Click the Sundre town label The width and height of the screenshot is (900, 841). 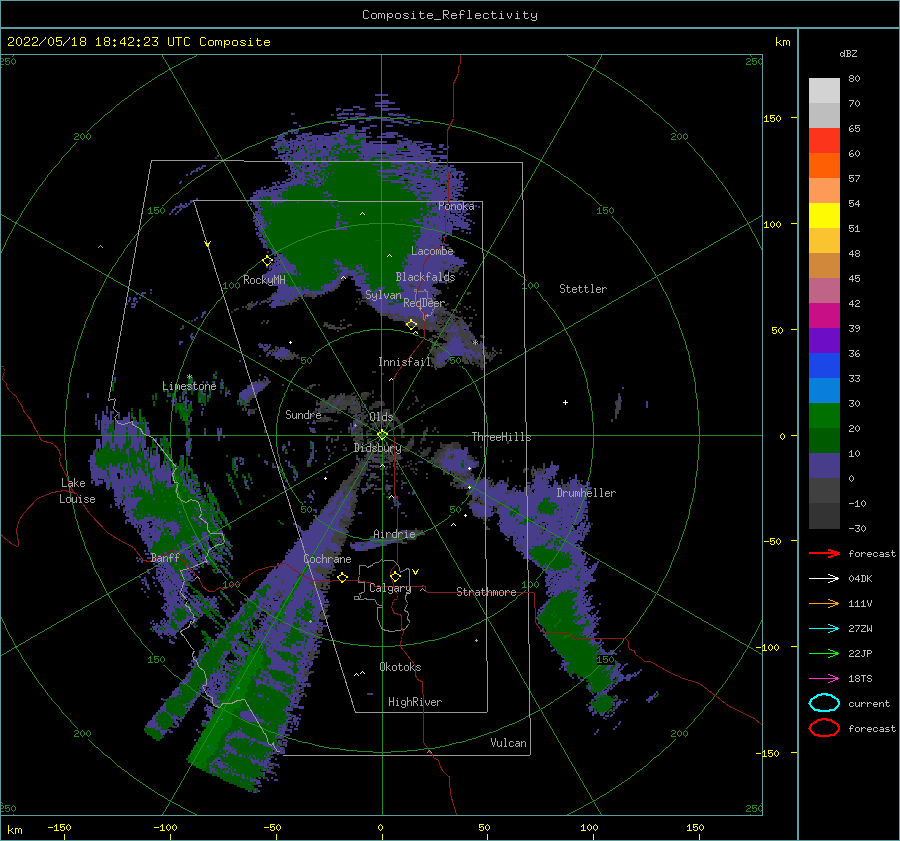point(303,414)
